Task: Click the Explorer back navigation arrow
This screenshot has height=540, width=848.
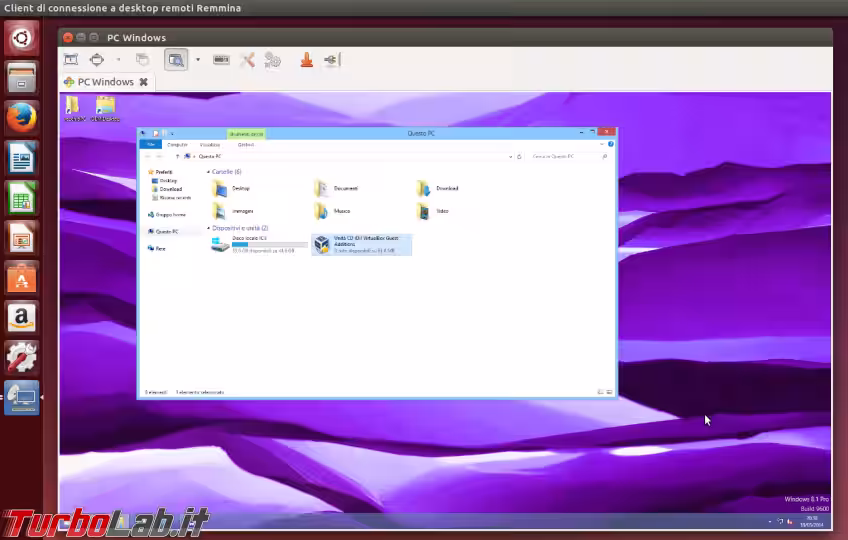Action: tap(147, 156)
